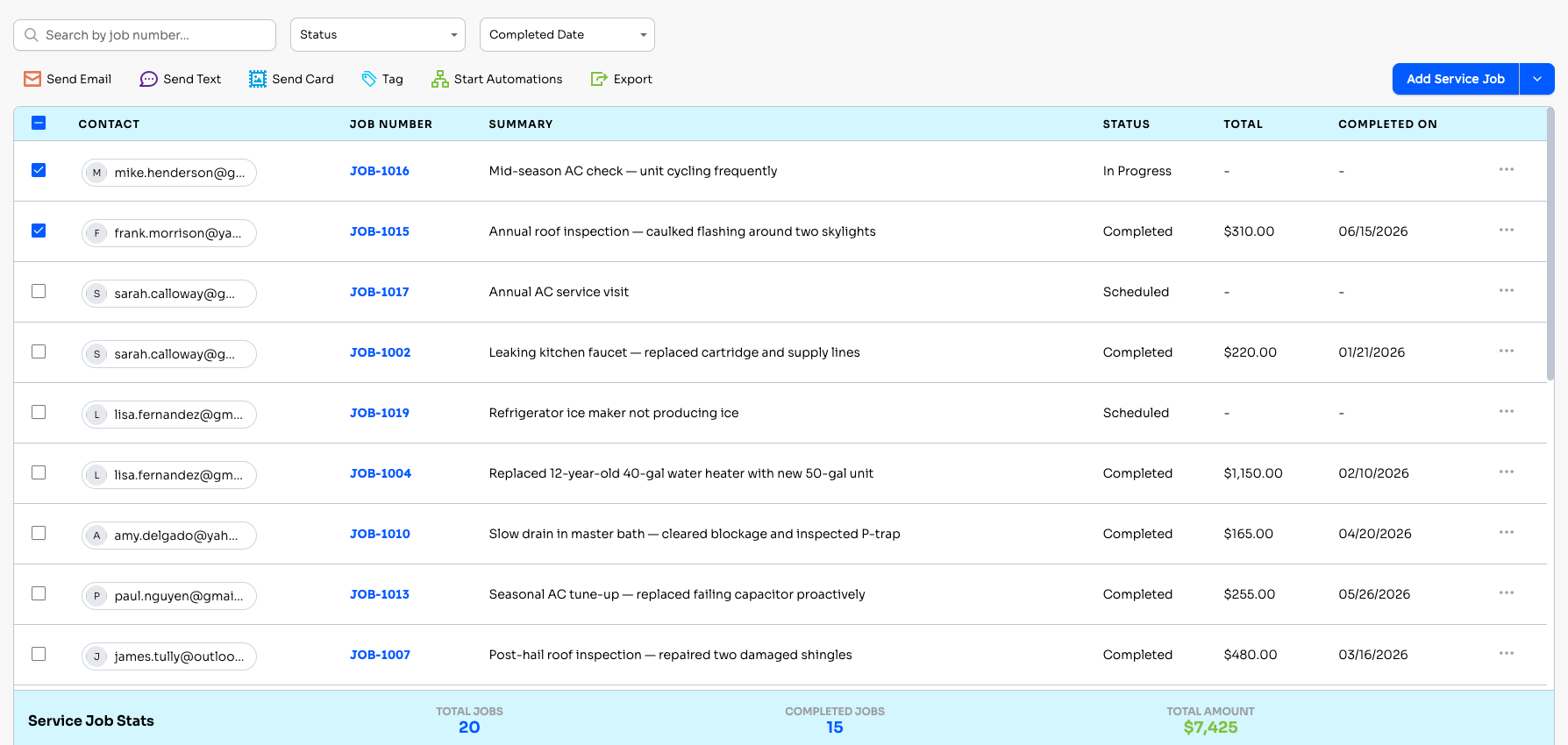The height and width of the screenshot is (745, 1568).
Task: Click the Add Service Job button
Action: pos(1456,79)
